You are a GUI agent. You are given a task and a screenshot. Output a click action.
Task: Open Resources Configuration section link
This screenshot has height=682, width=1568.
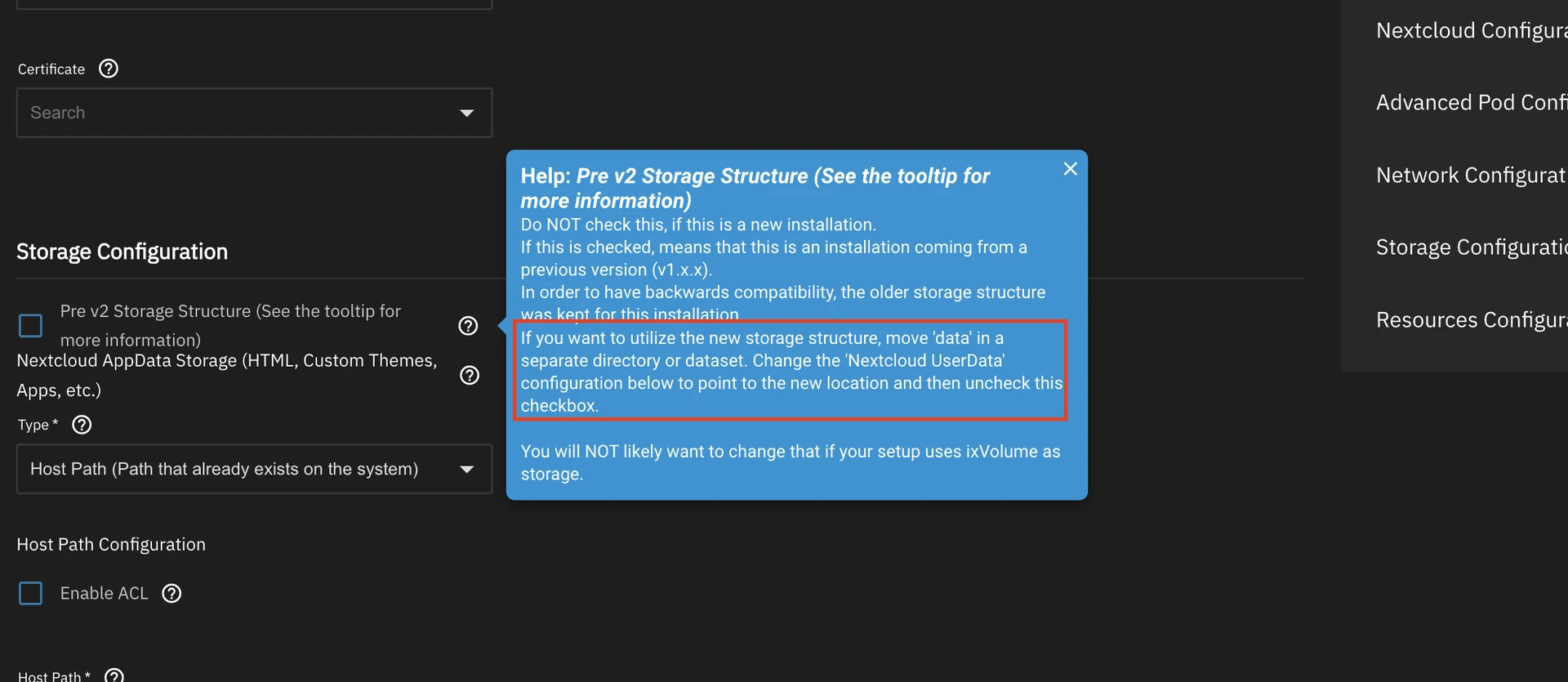coord(1471,320)
